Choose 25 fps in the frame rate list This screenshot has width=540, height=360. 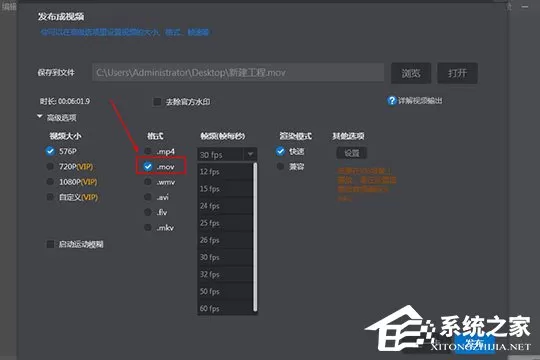tap(226, 223)
